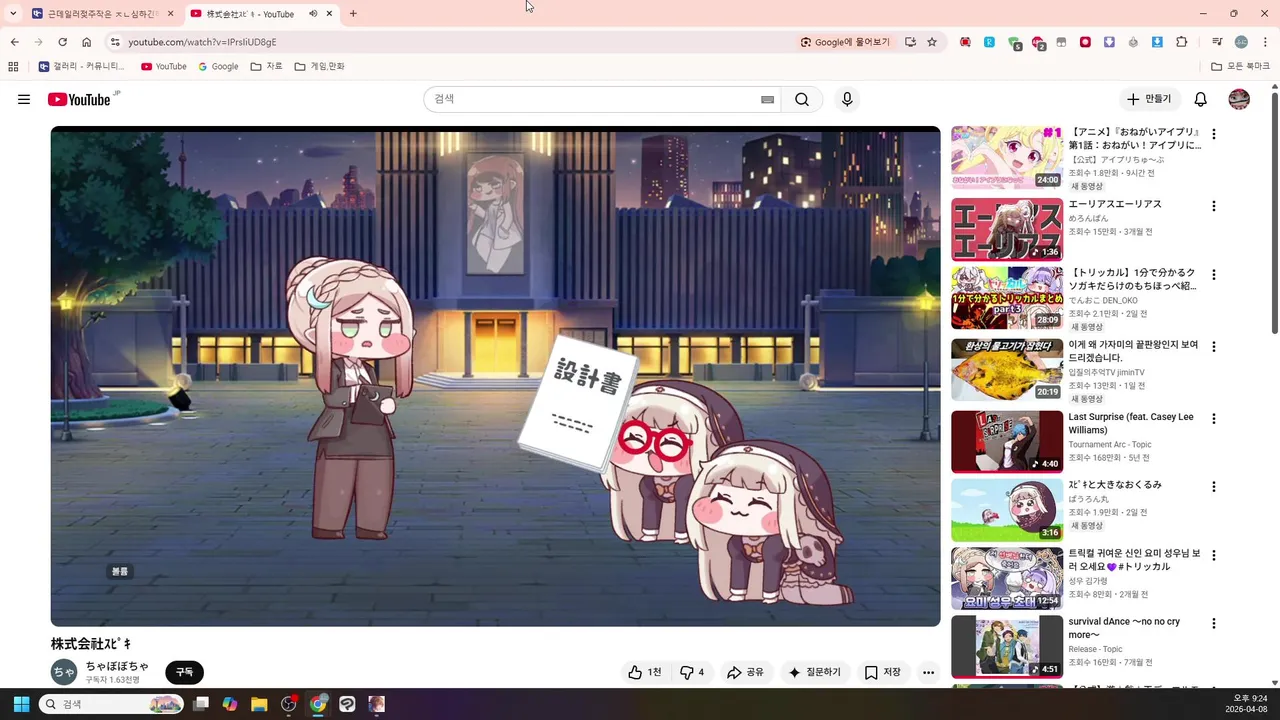Click the YouTube search magnifier button

point(802,99)
